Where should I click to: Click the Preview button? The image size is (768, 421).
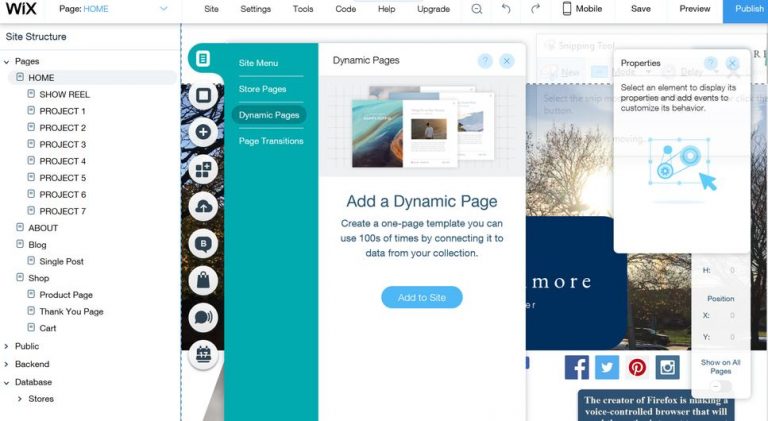(695, 9)
